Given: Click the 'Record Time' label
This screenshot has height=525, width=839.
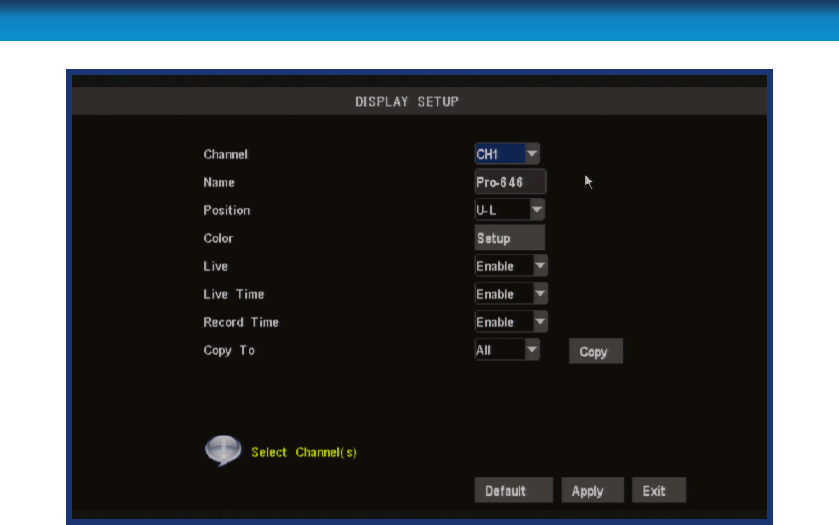Looking at the screenshot, I should click(241, 322).
